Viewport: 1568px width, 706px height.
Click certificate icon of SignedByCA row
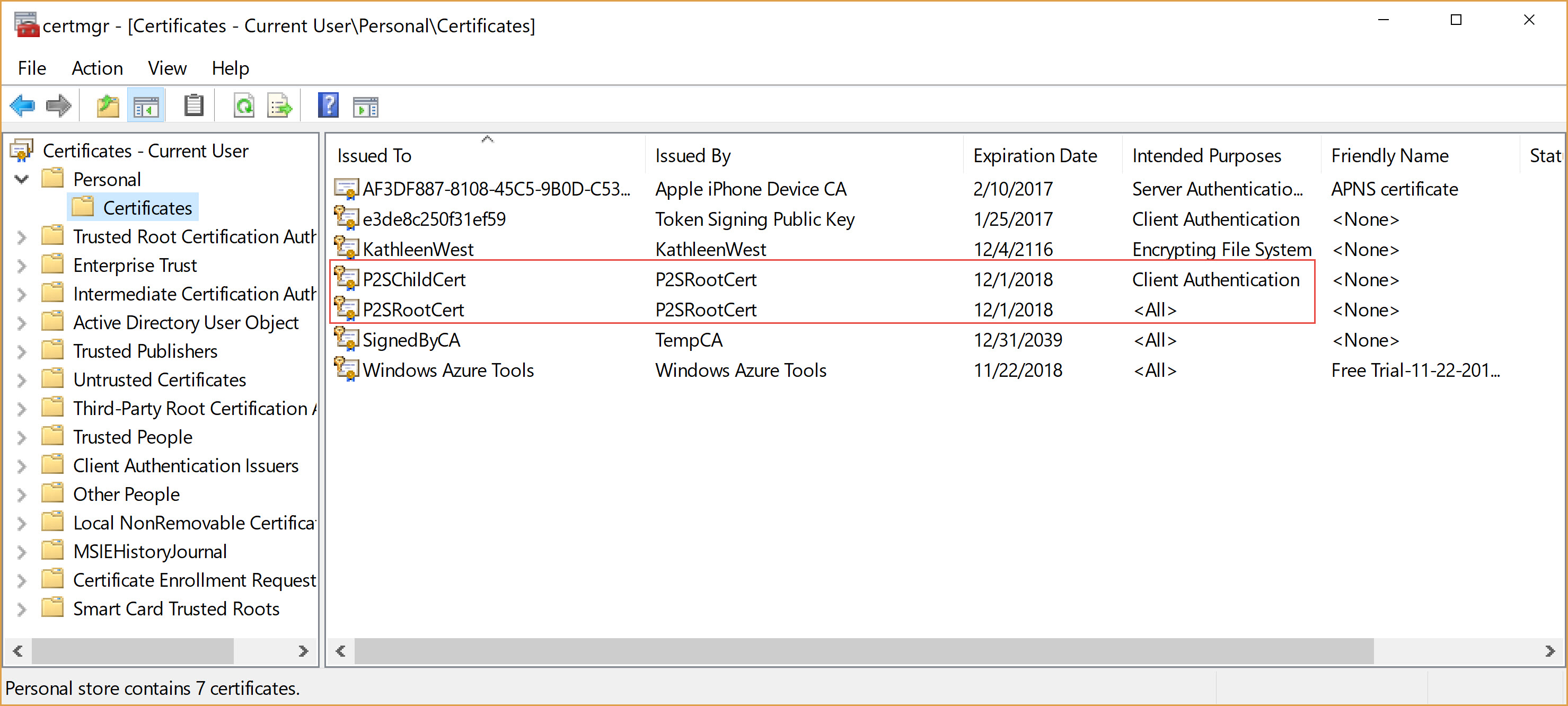pyautogui.click(x=346, y=339)
